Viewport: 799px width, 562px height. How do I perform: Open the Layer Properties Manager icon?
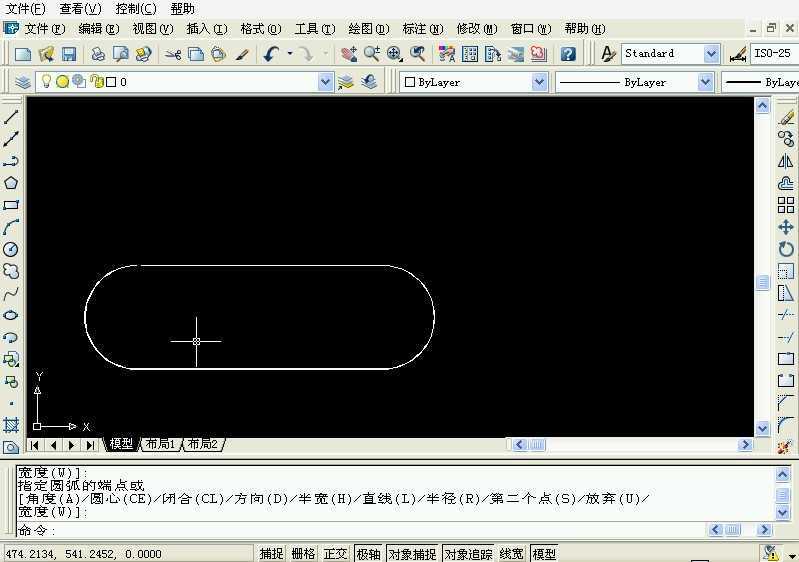[x=22, y=82]
